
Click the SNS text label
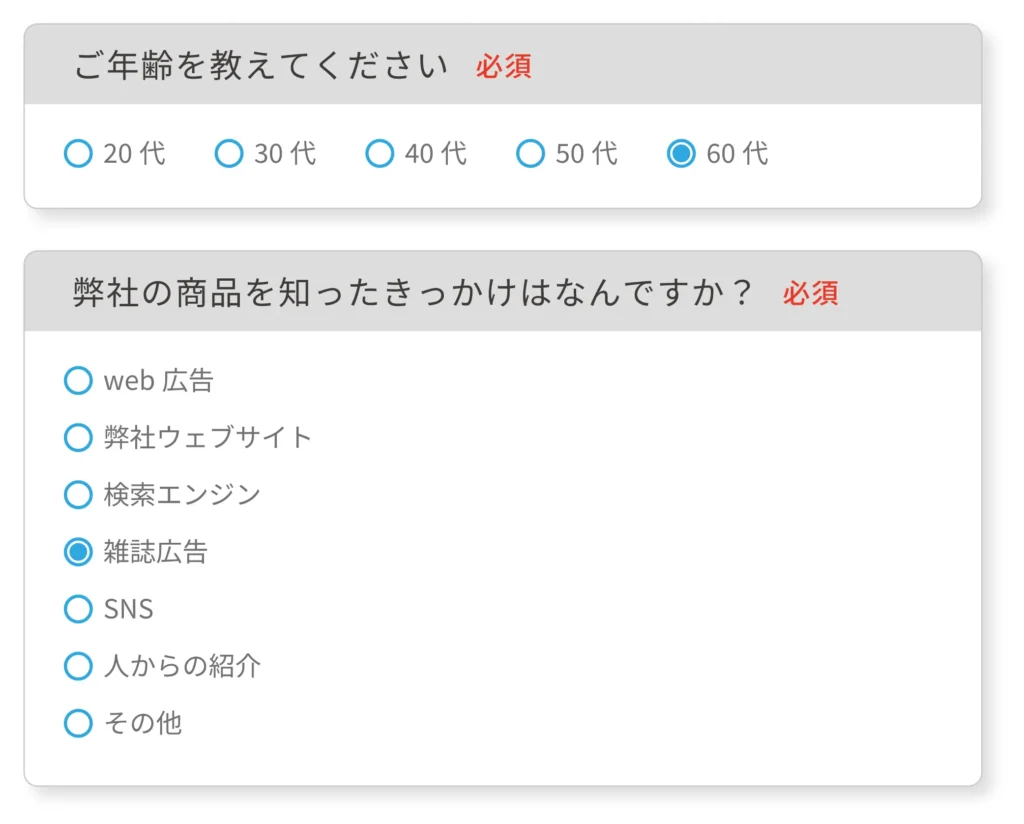128,610
